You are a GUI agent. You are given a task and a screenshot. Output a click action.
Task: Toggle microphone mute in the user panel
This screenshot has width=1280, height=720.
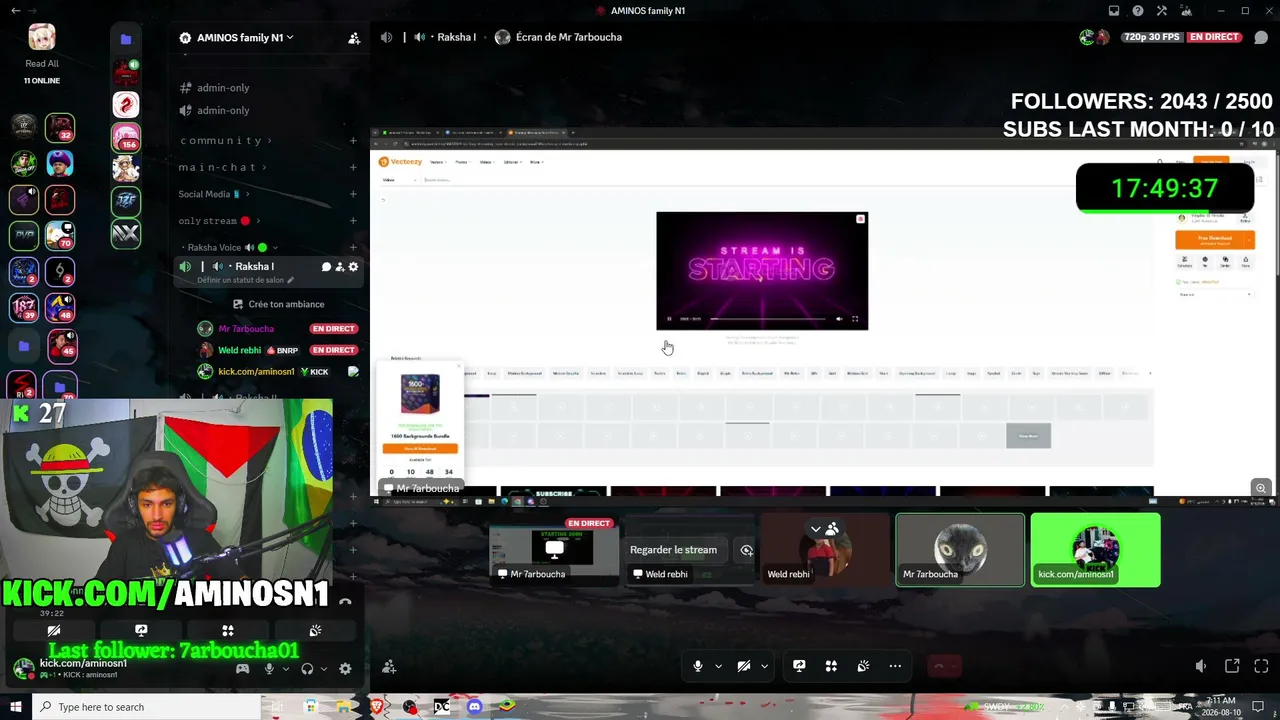pos(269,669)
